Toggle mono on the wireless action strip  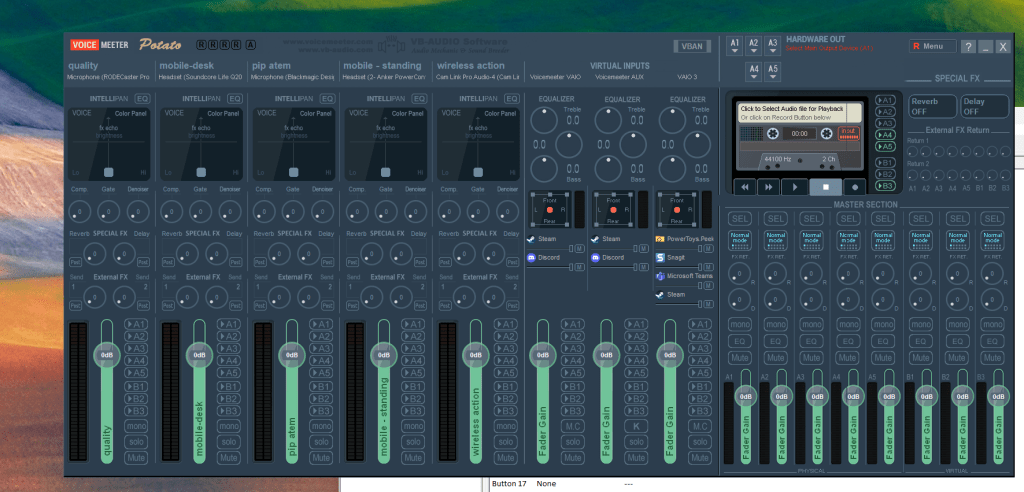tap(505, 426)
